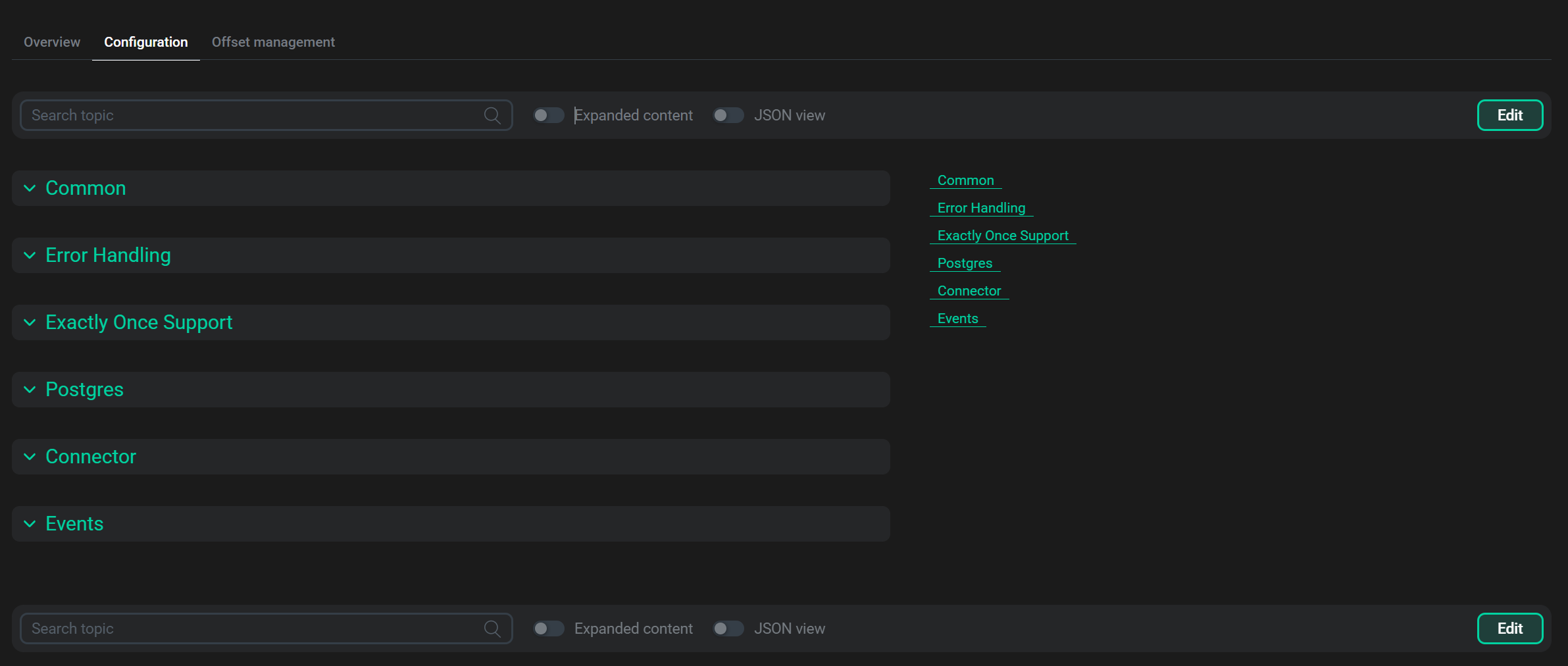The height and width of the screenshot is (666, 1568).
Task: Turn on JSON view in the top toolbar
Action: [x=728, y=115]
